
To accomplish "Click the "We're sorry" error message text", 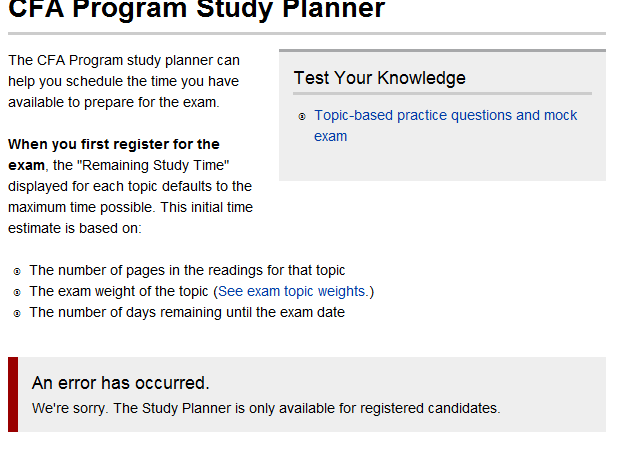I will click(265, 408).
